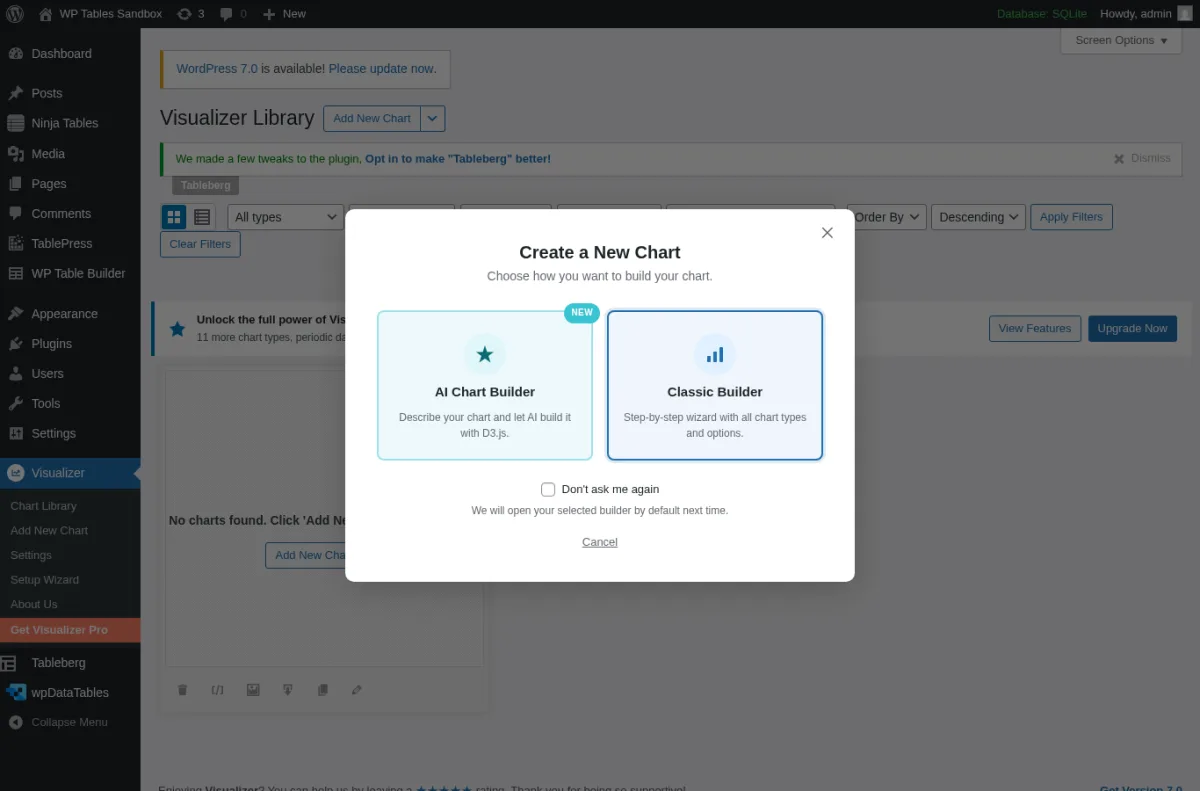The image size is (1200, 791).
Task: Click the Cancel link in the dialog
Action: pyautogui.click(x=600, y=542)
